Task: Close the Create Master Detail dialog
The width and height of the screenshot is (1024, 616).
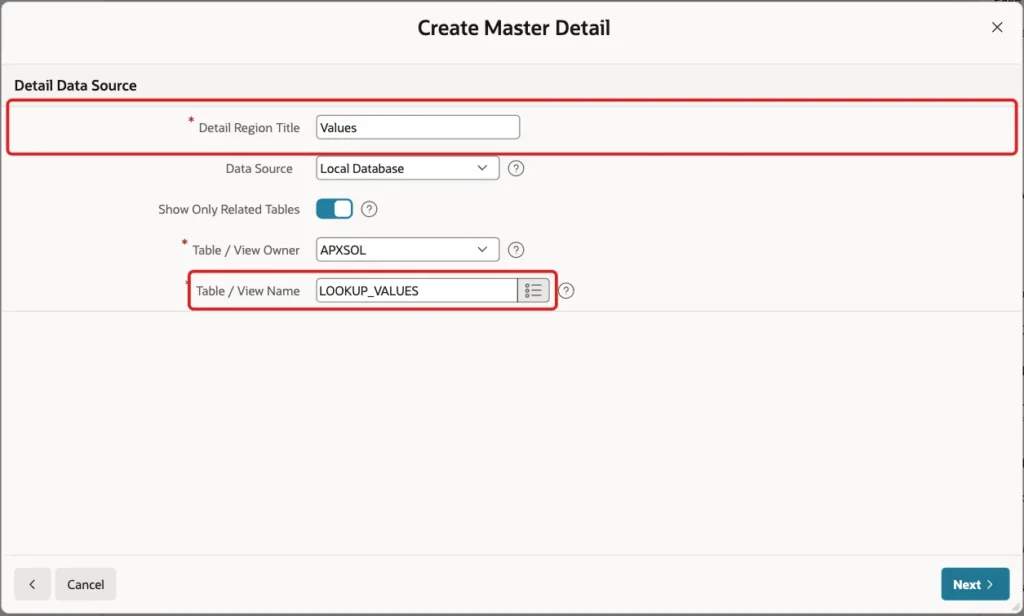Action: (997, 27)
